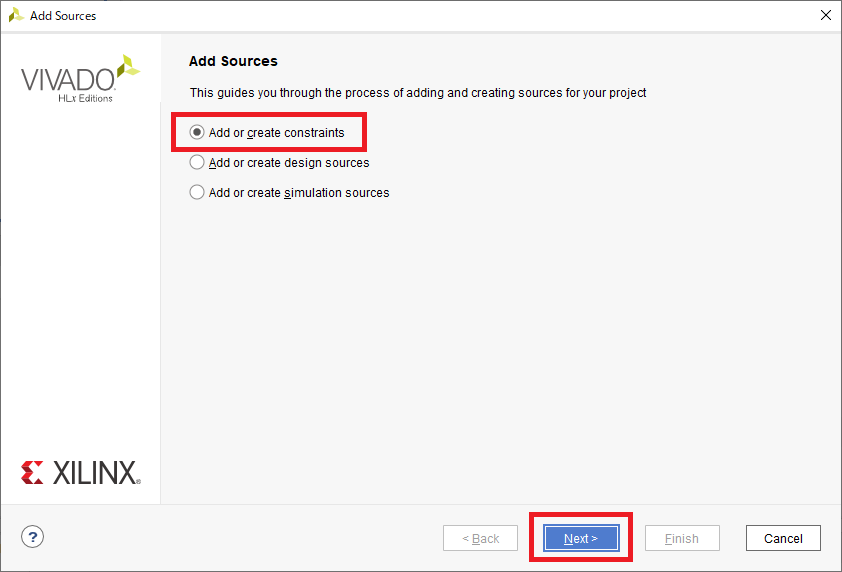The width and height of the screenshot is (842, 572).
Task: Proceed with the Next > button
Action: pyautogui.click(x=581, y=538)
